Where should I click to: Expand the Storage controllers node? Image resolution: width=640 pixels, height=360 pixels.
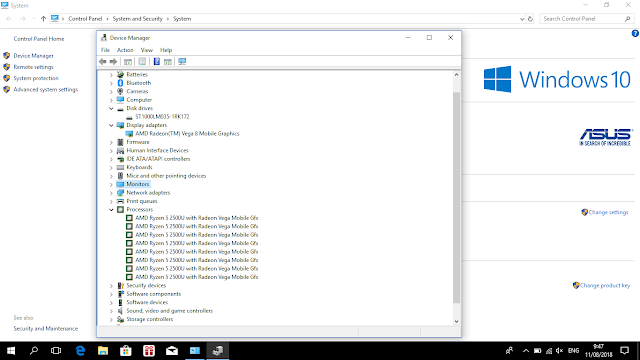click(111, 319)
